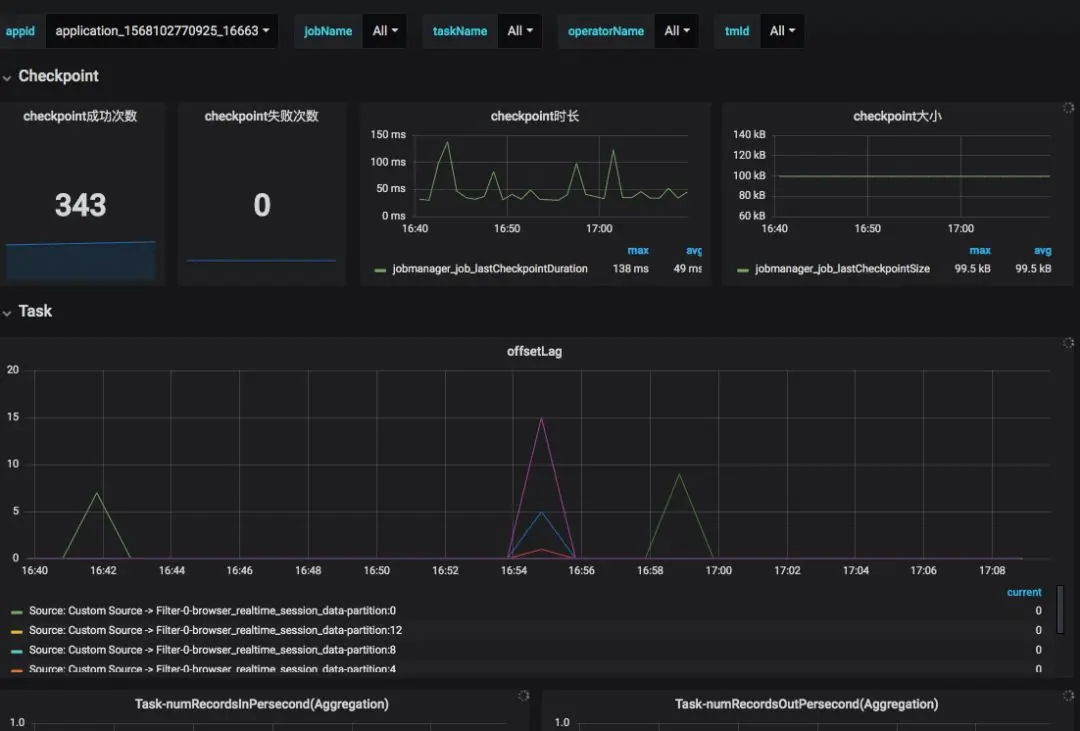The height and width of the screenshot is (731, 1080).
Task: Click the 0 checkpoint failure value
Action: click(262, 205)
